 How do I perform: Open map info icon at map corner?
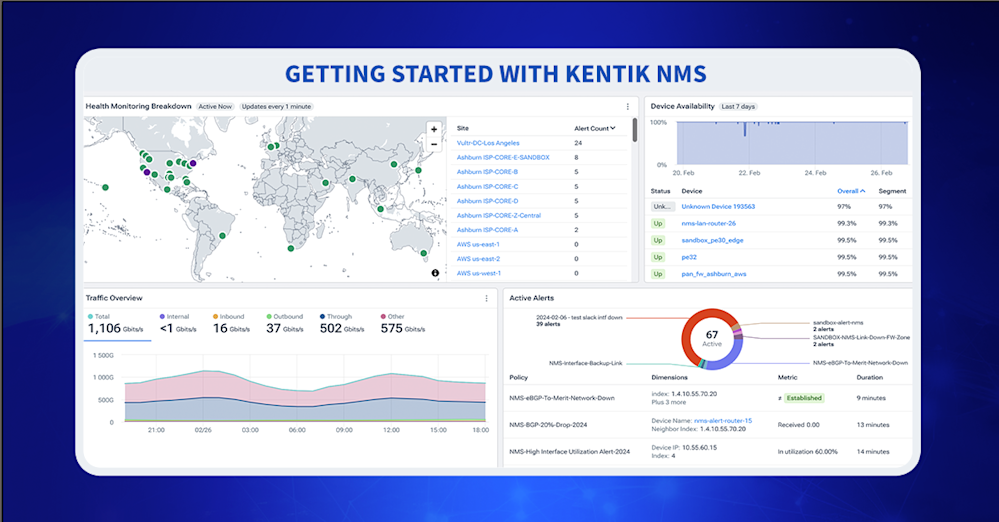click(435, 273)
